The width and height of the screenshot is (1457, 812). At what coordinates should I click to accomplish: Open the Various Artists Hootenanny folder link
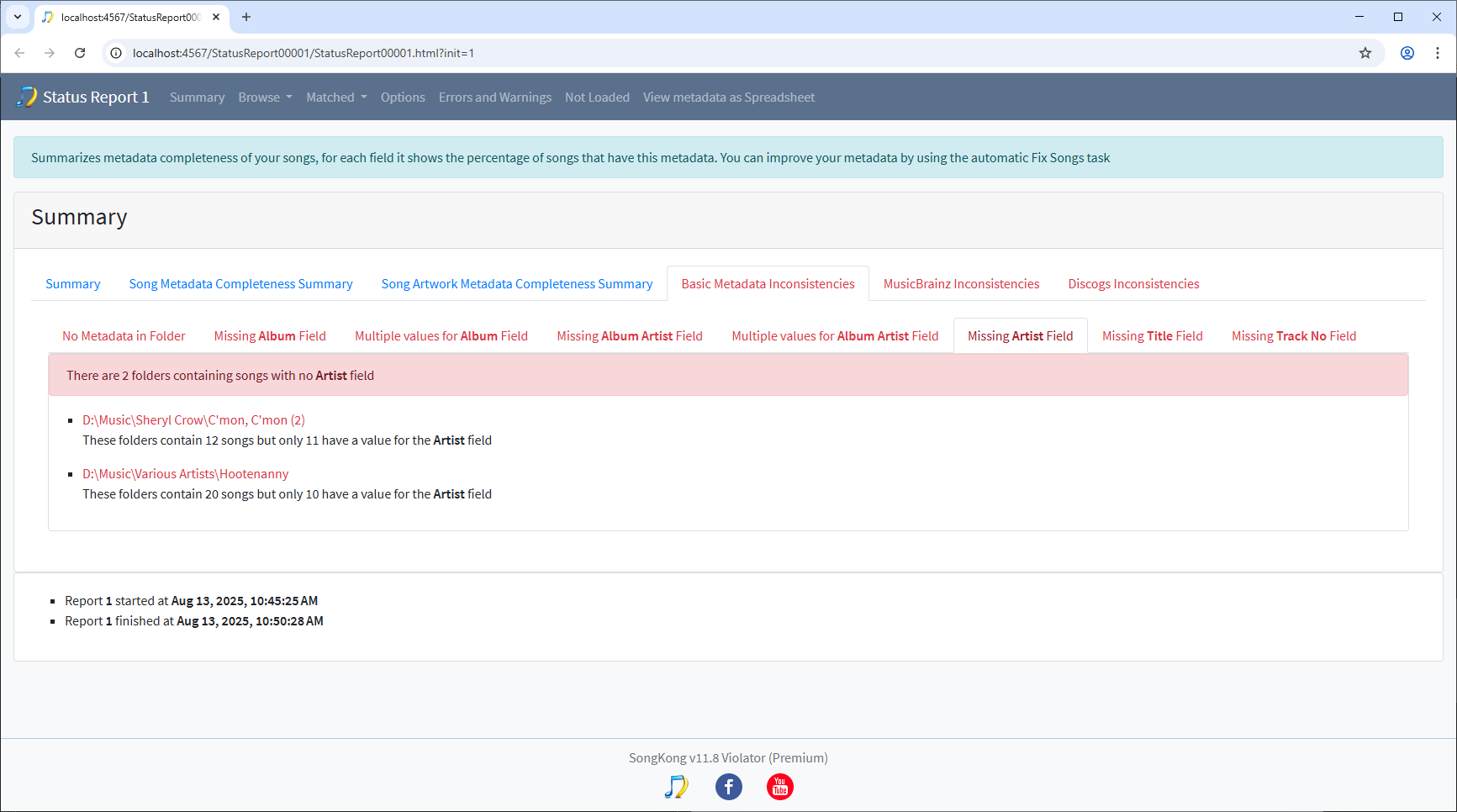(x=185, y=474)
